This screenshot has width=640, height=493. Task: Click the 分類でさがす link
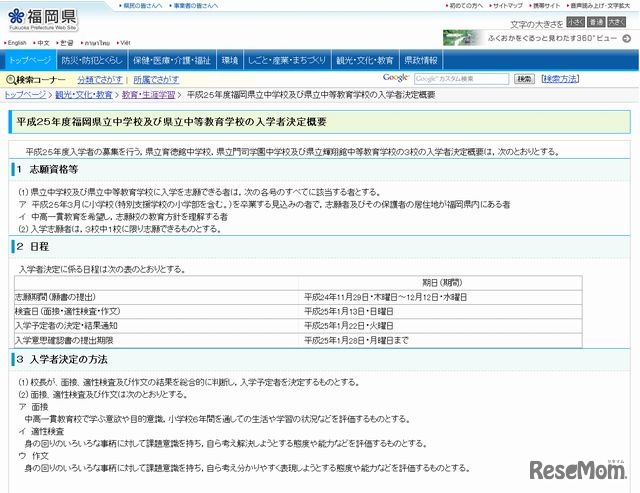100,79
